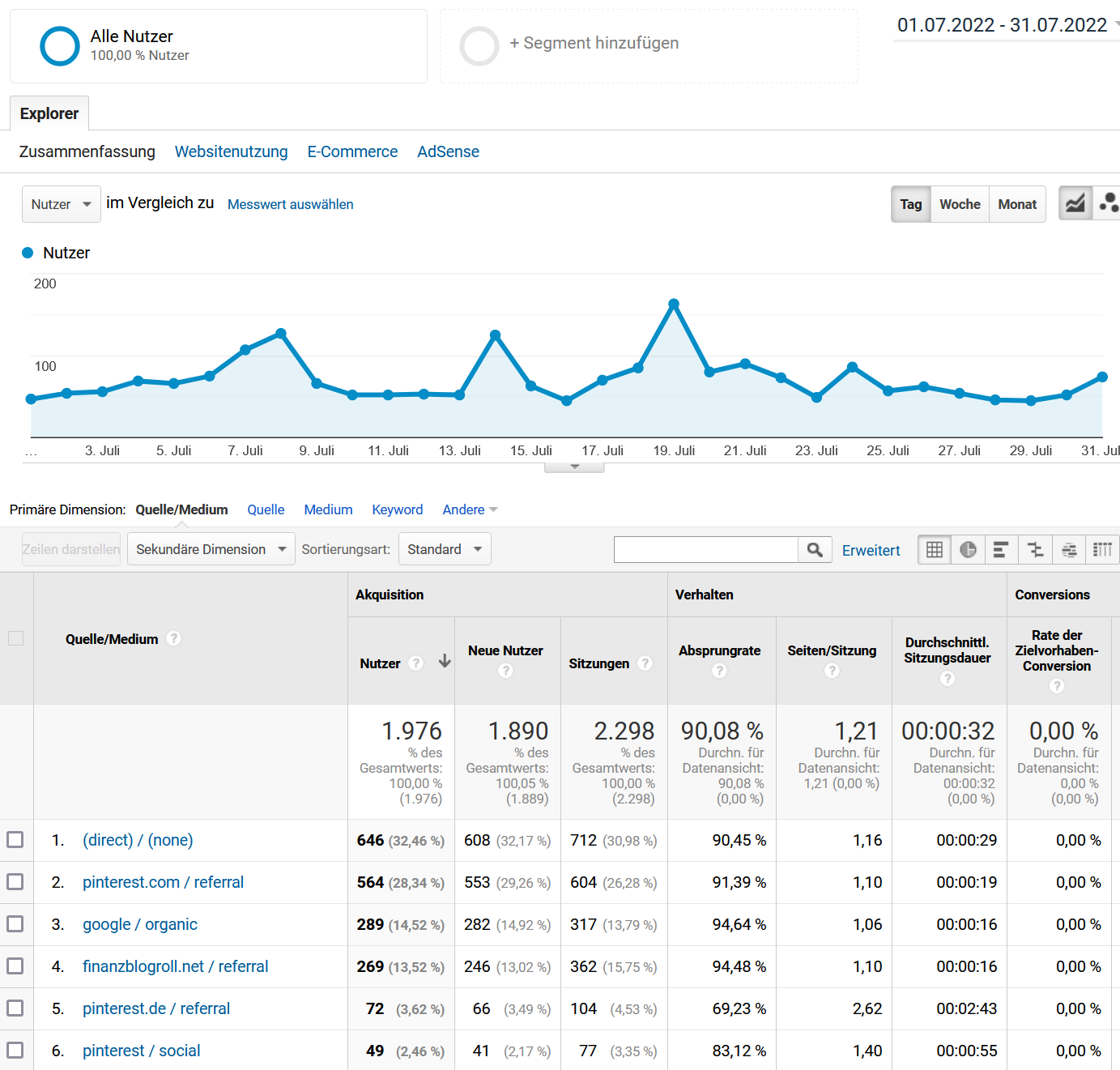This screenshot has height=1070, width=1120.
Task: Select Keyword as primary dimension
Action: 397,509
